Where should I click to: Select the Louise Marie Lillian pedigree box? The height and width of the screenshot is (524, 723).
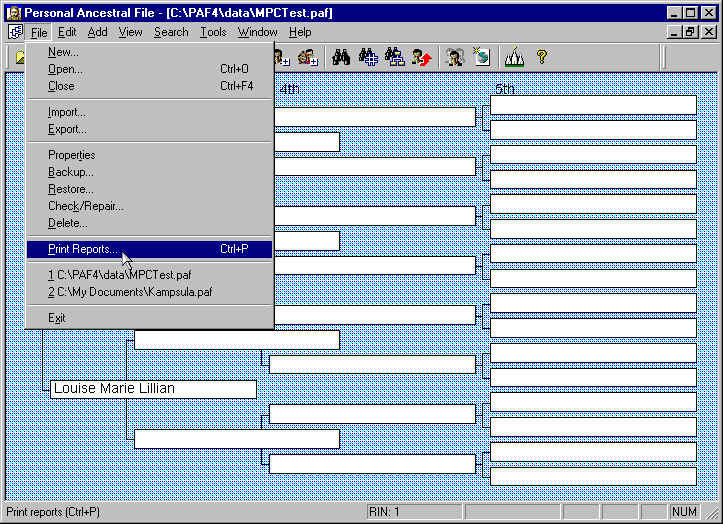pos(153,389)
